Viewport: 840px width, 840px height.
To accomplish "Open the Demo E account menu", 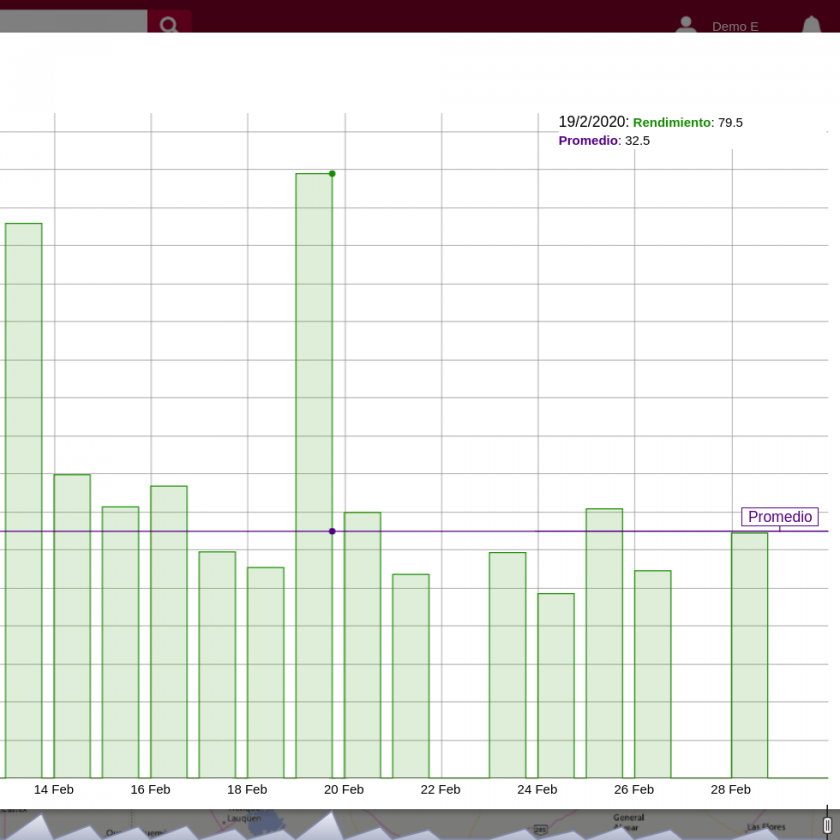I will [x=735, y=26].
